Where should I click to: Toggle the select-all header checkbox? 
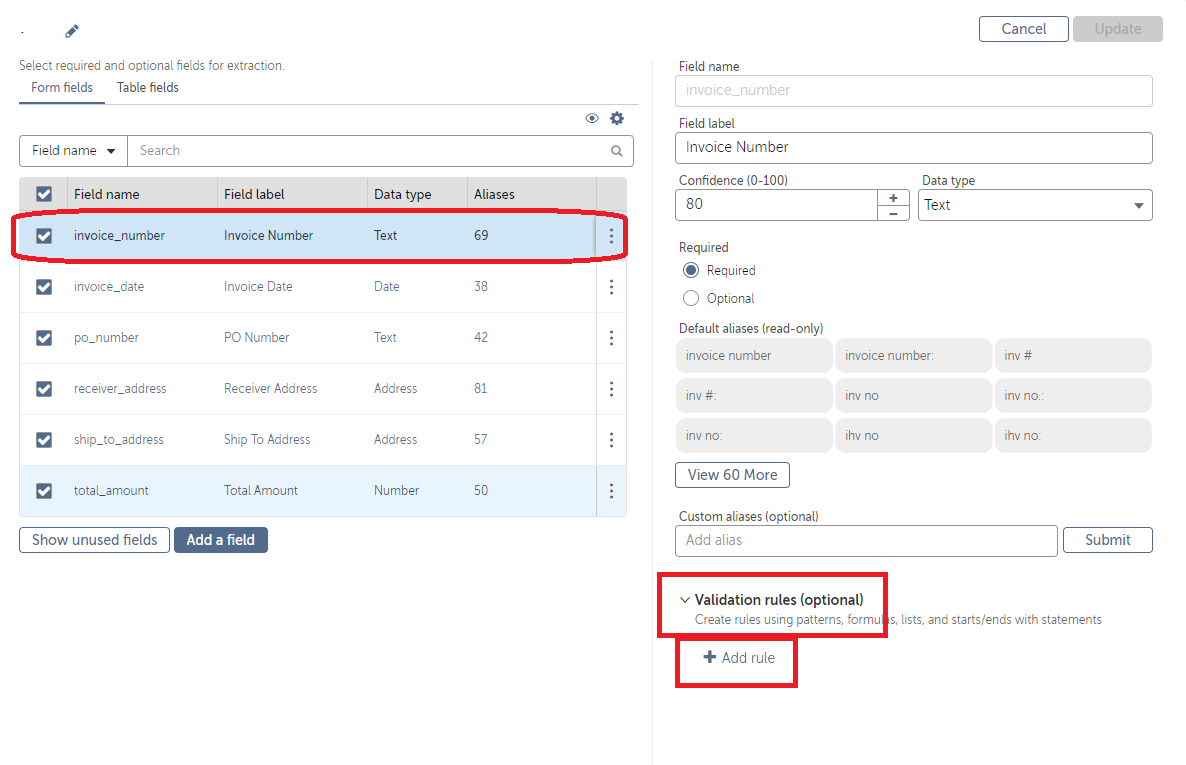[x=44, y=194]
